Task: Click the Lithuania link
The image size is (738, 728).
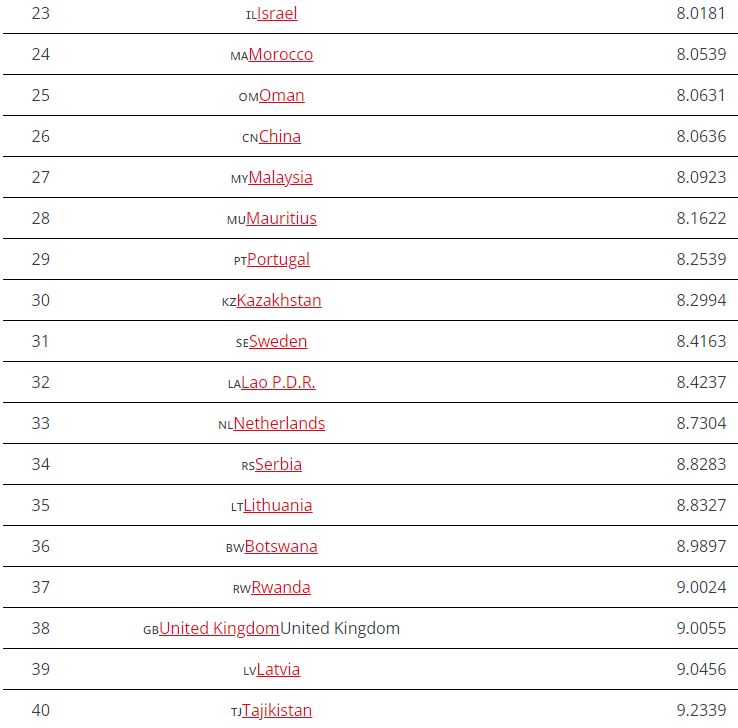Action: click(x=278, y=505)
